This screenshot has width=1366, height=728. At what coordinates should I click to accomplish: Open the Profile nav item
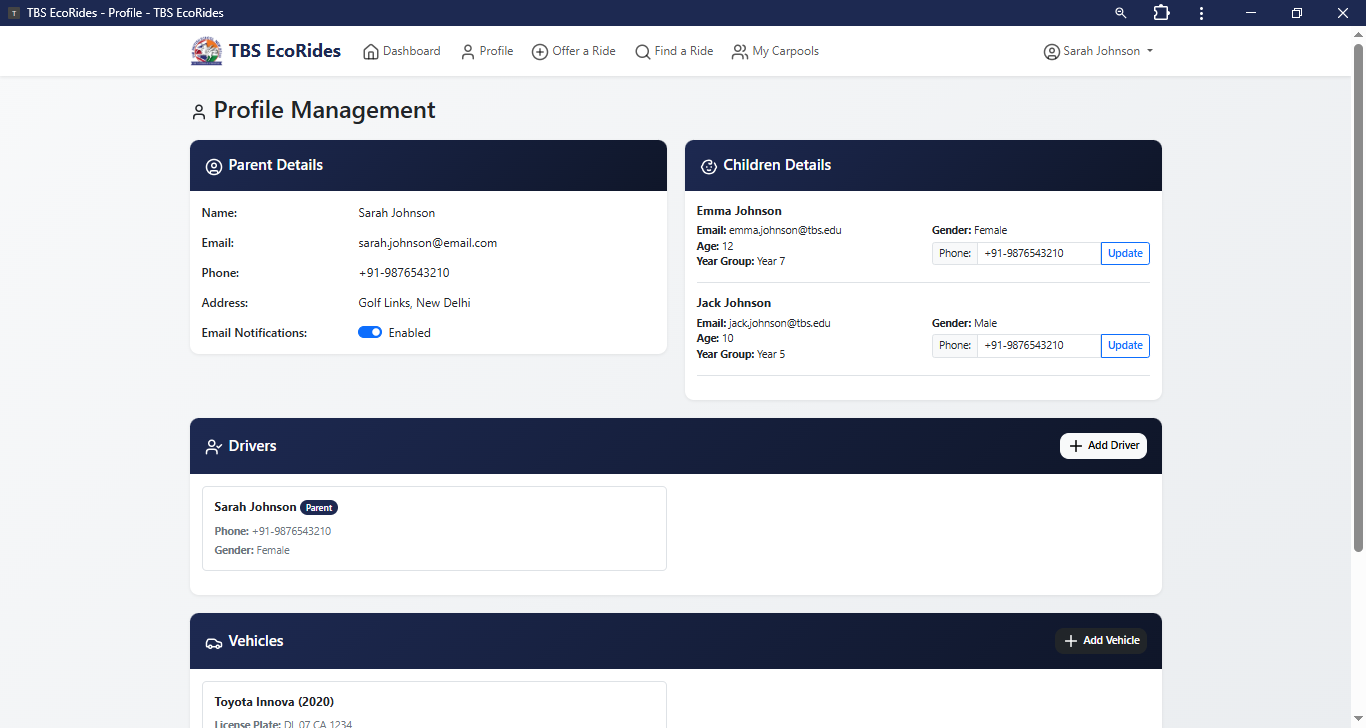pyautogui.click(x=487, y=52)
